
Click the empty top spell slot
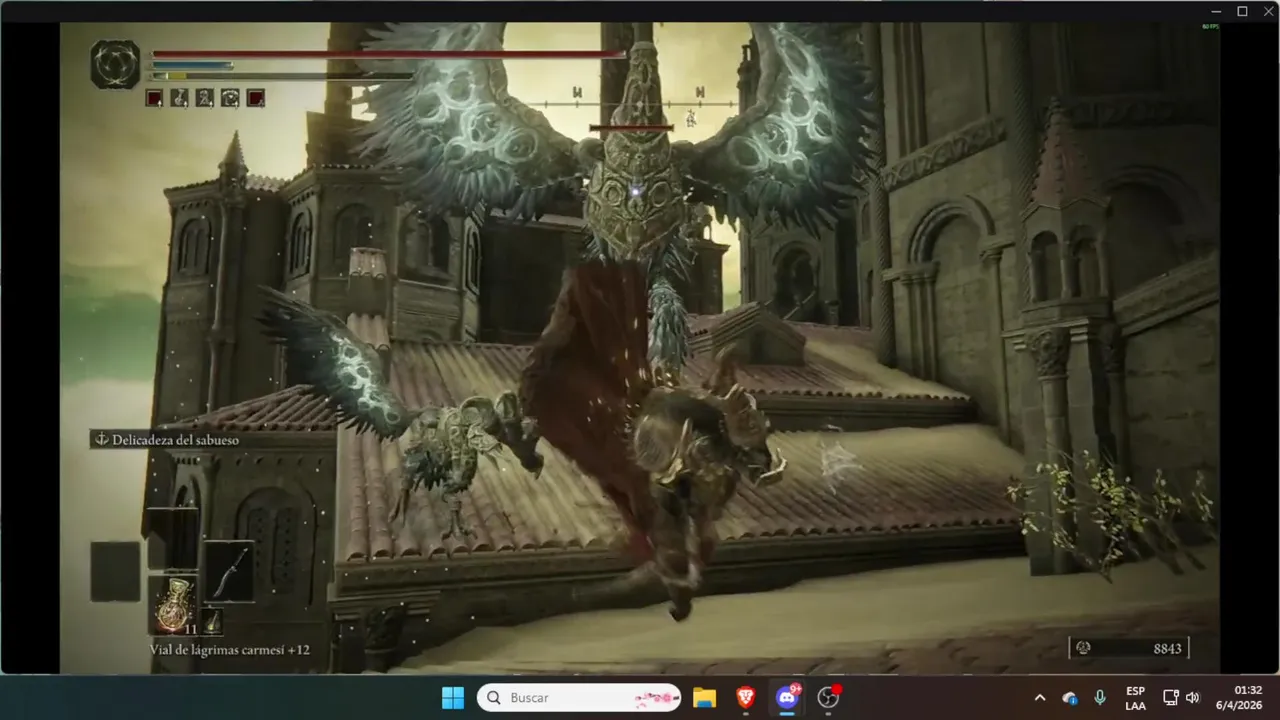pos(173,538)
